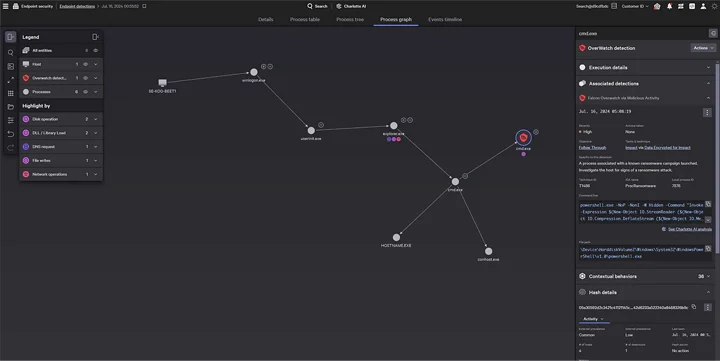Screen dimensions: 720x361
Task: Open user profile icon
Action: pos(703,6)
